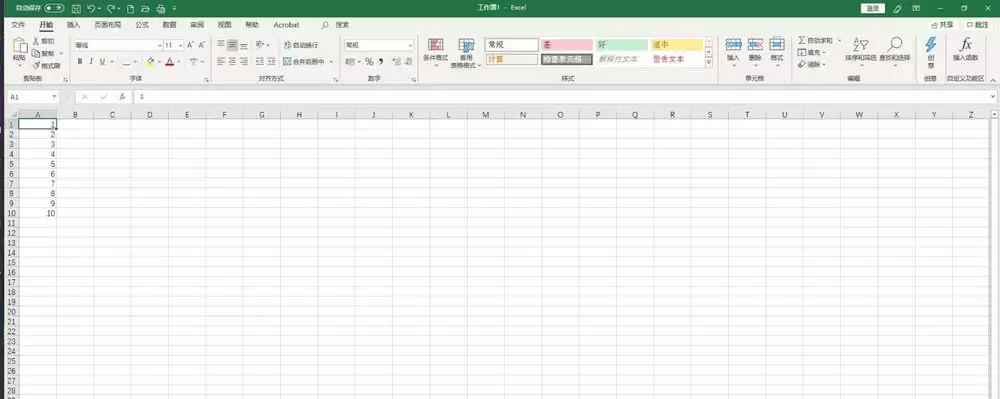This screenshot has width=1000, height=399.
Task: Click the Sign in (登录) button
Action: (x=873, y=8)
